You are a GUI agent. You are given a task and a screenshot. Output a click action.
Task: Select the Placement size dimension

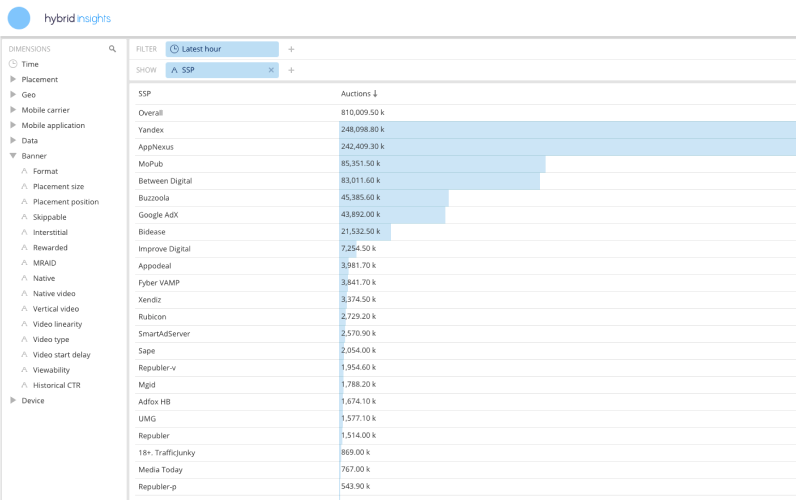tap(58, 186)
